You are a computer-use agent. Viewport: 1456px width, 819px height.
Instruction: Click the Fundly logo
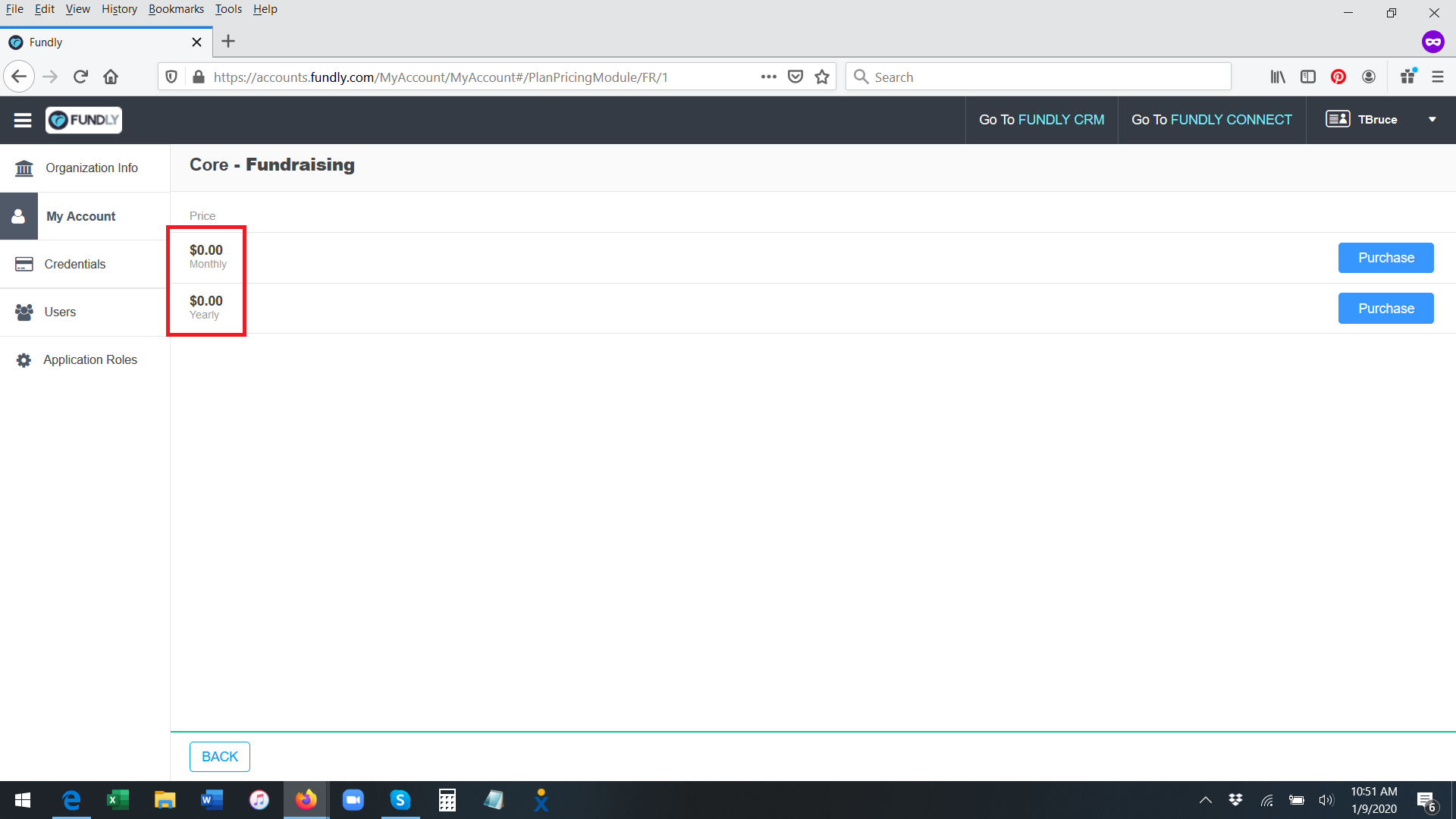click(83, 120)
